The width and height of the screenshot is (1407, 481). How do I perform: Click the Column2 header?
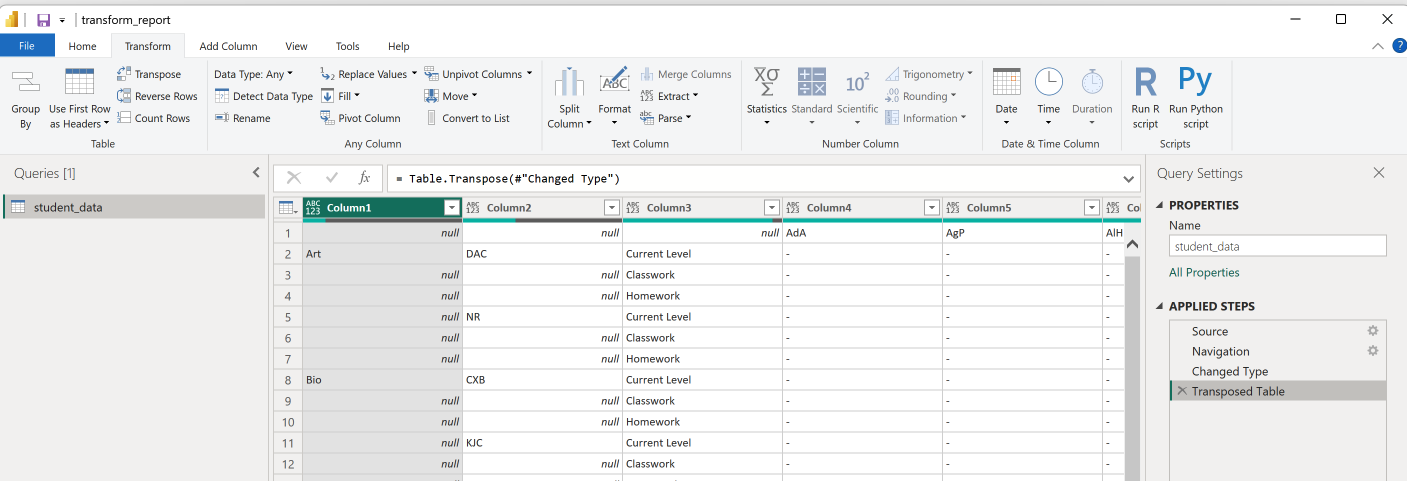(541, 208)
